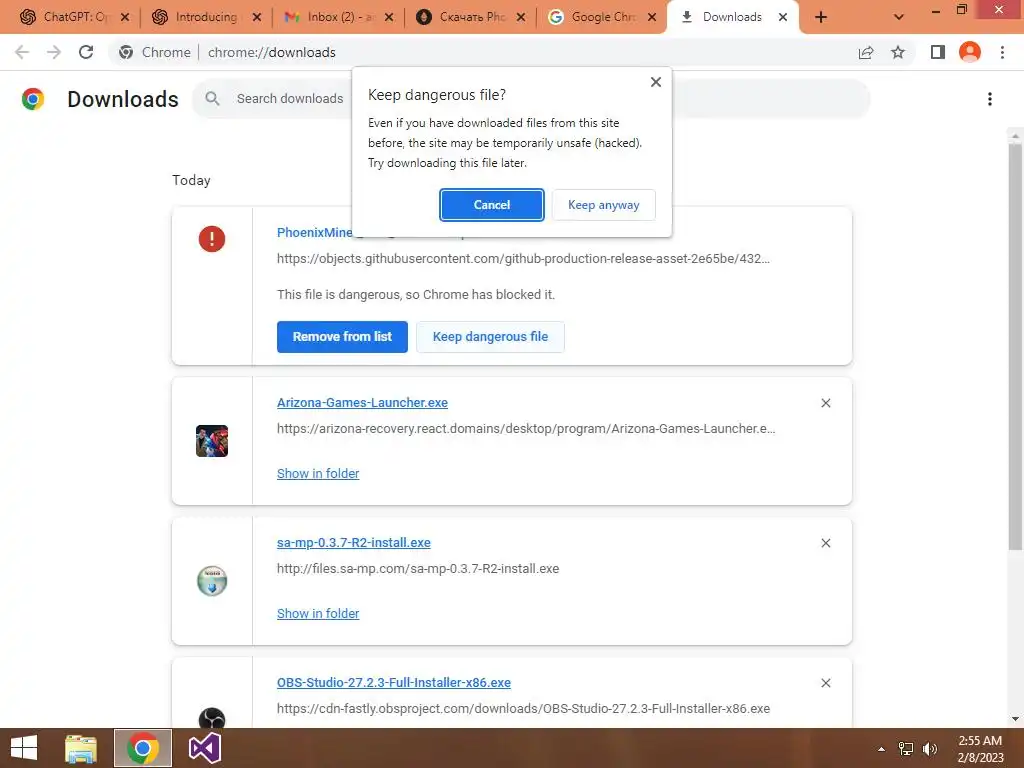This screenshot has height=768, width=1024.
Task: Click Cancel in the dialog
Action: [491, 205]
